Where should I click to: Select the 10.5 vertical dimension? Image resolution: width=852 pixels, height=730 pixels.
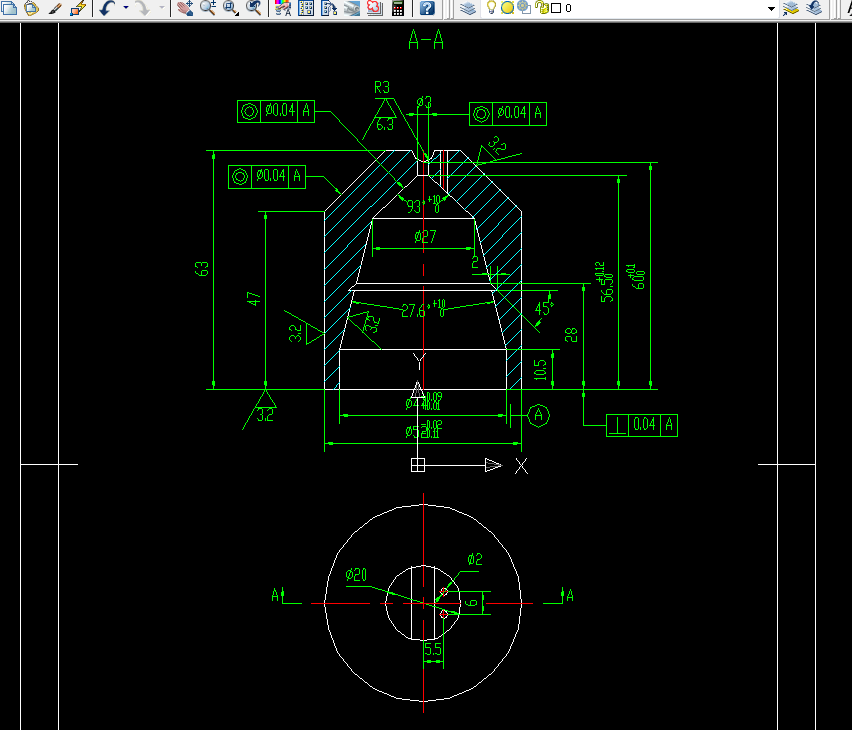(540, 370)
